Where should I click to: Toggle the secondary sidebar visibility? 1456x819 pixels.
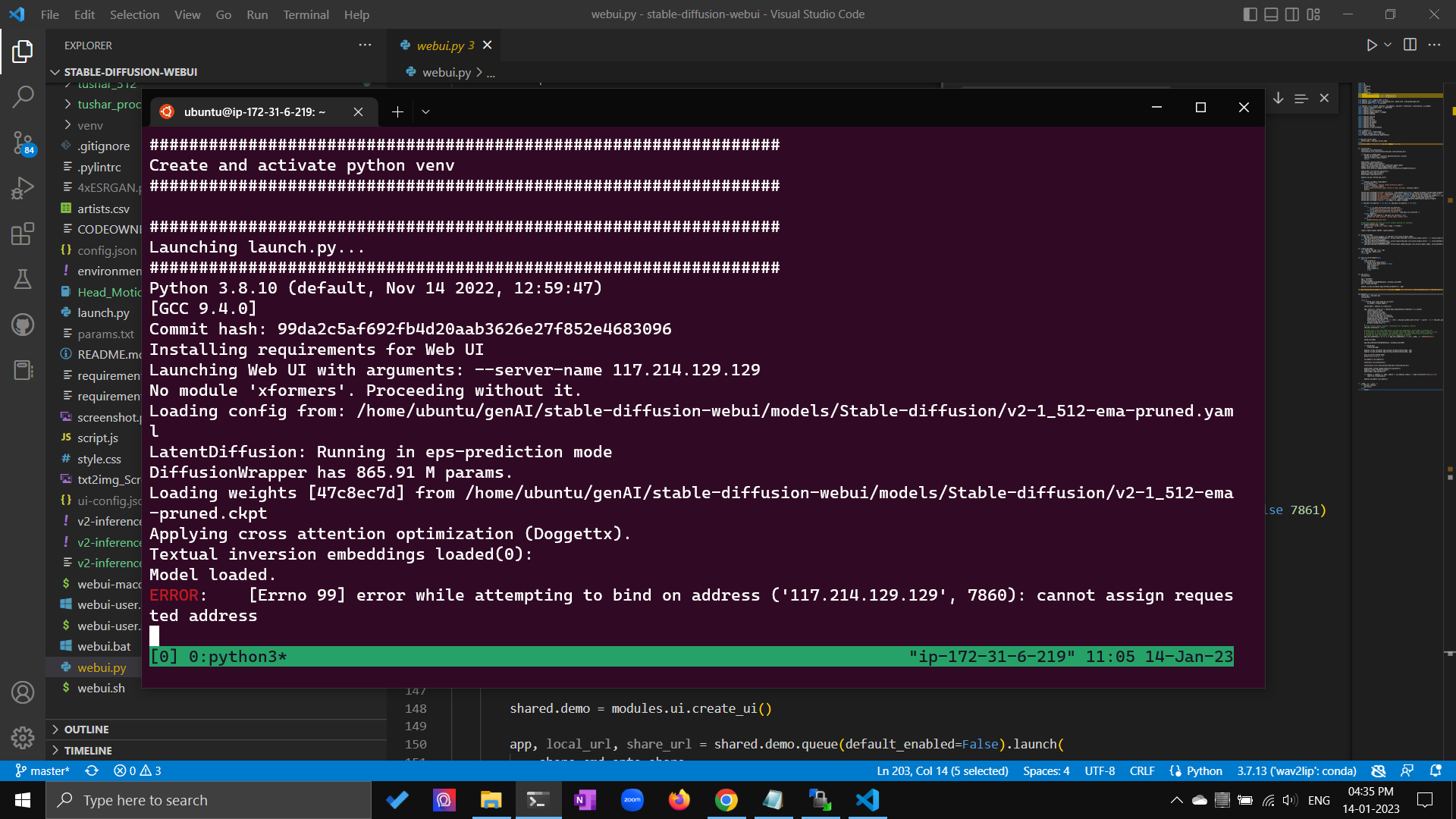tap(1291, 14)
